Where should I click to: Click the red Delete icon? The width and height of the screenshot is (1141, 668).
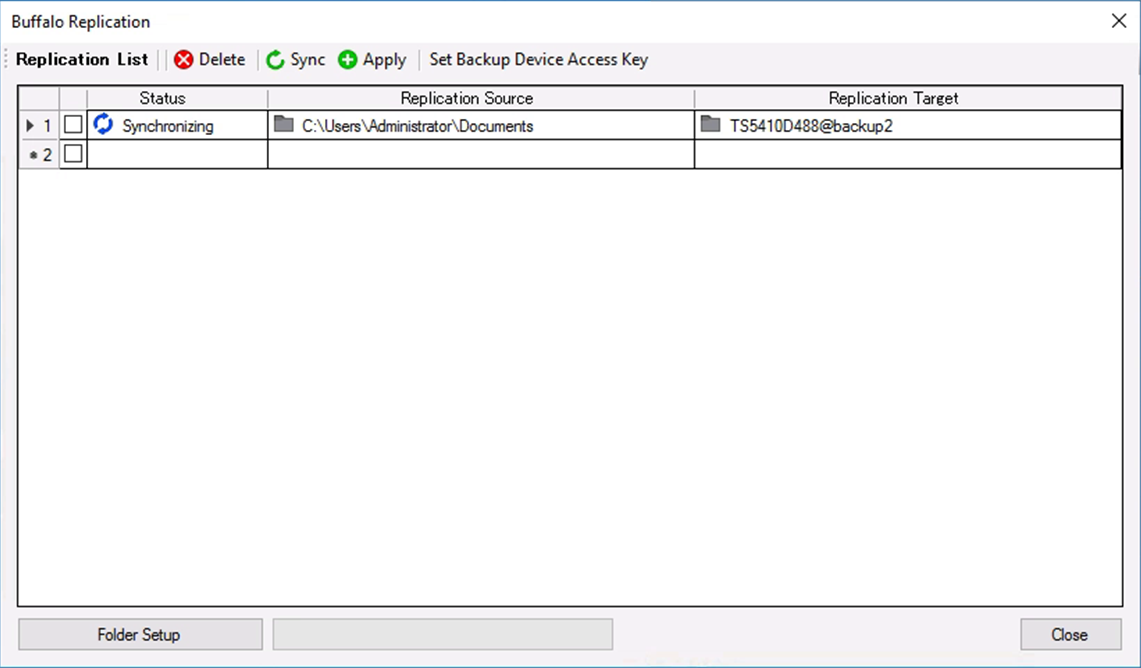tap(184, 60)
